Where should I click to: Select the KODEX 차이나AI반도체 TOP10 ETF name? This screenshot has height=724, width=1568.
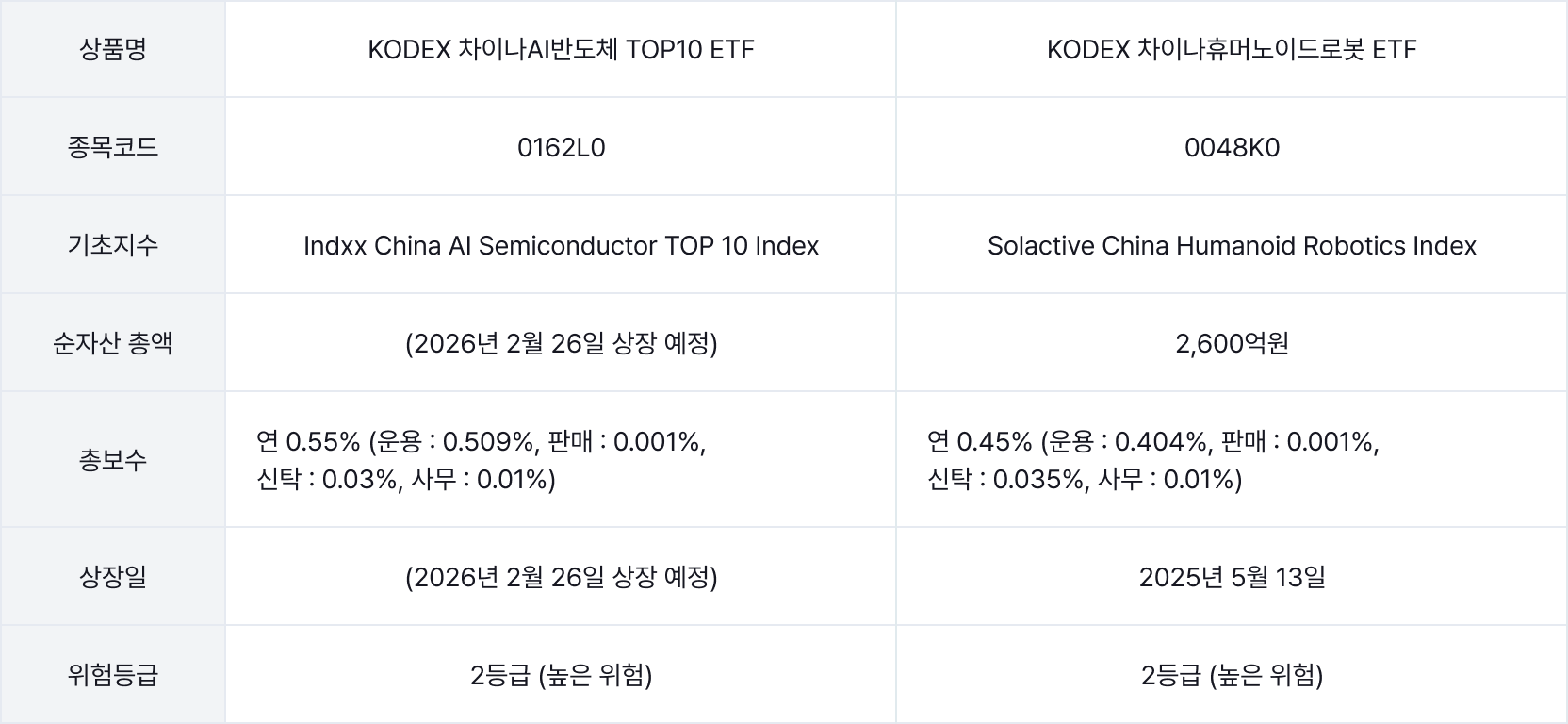click(561, 49)
